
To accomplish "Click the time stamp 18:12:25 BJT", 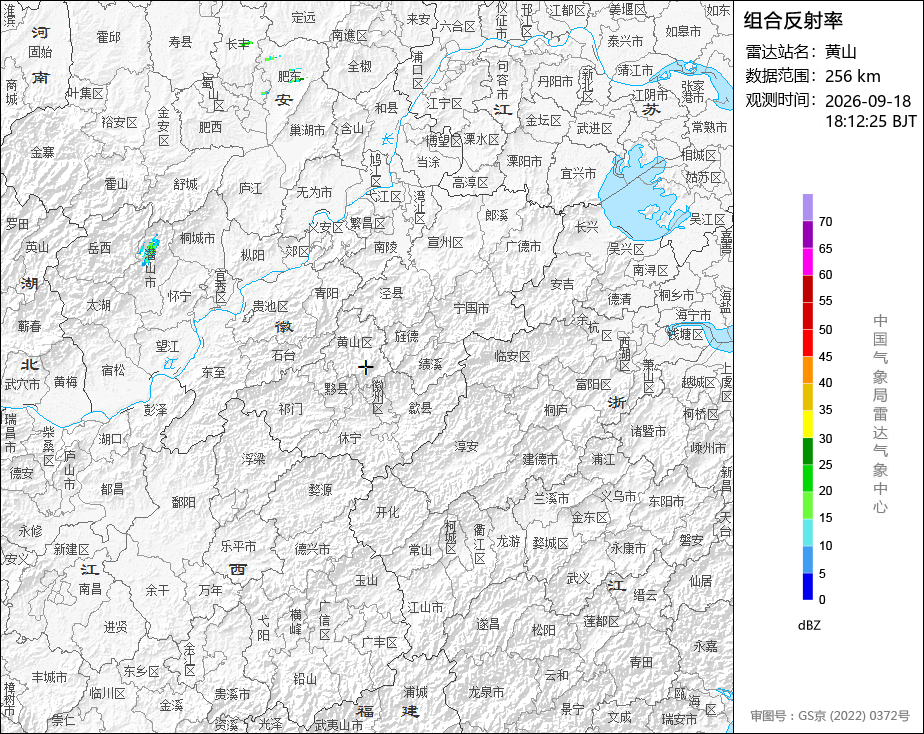I will [x=871, y=121].
